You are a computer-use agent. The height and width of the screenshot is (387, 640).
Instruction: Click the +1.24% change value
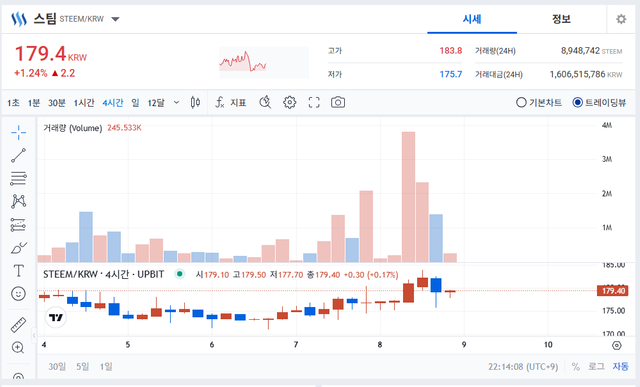coord(31,73)
